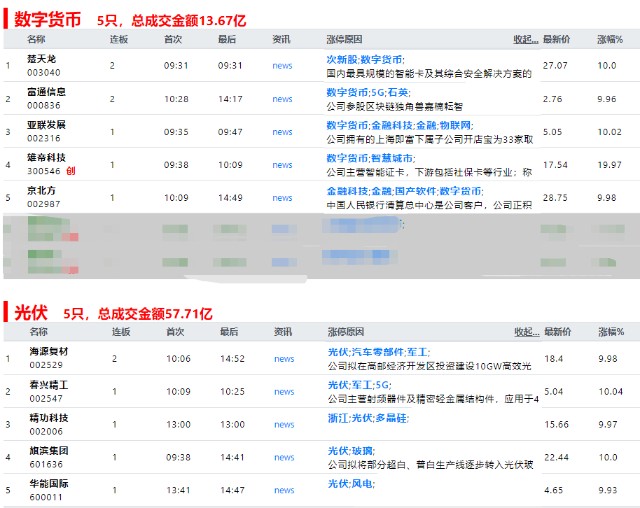The image size is (640, 508).
Task: Select stock name 华能国际
Action: tap(49, 484)
